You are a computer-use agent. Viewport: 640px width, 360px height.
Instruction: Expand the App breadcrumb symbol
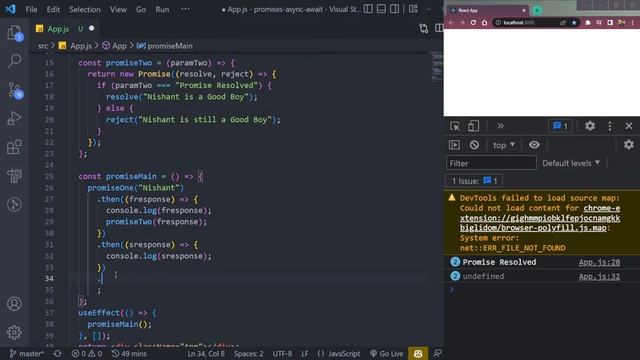(115, 46)
